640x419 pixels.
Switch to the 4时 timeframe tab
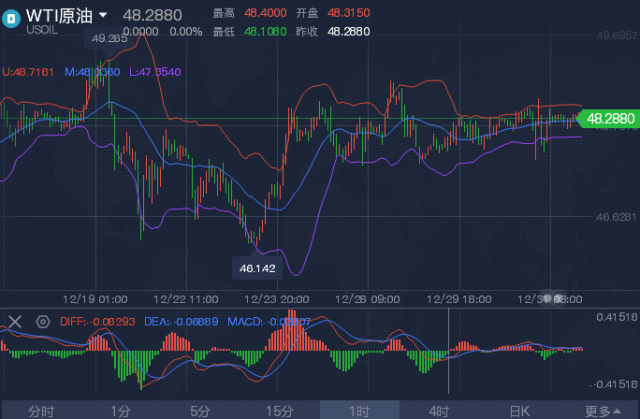pyautogui.click(x=439, y=411)
